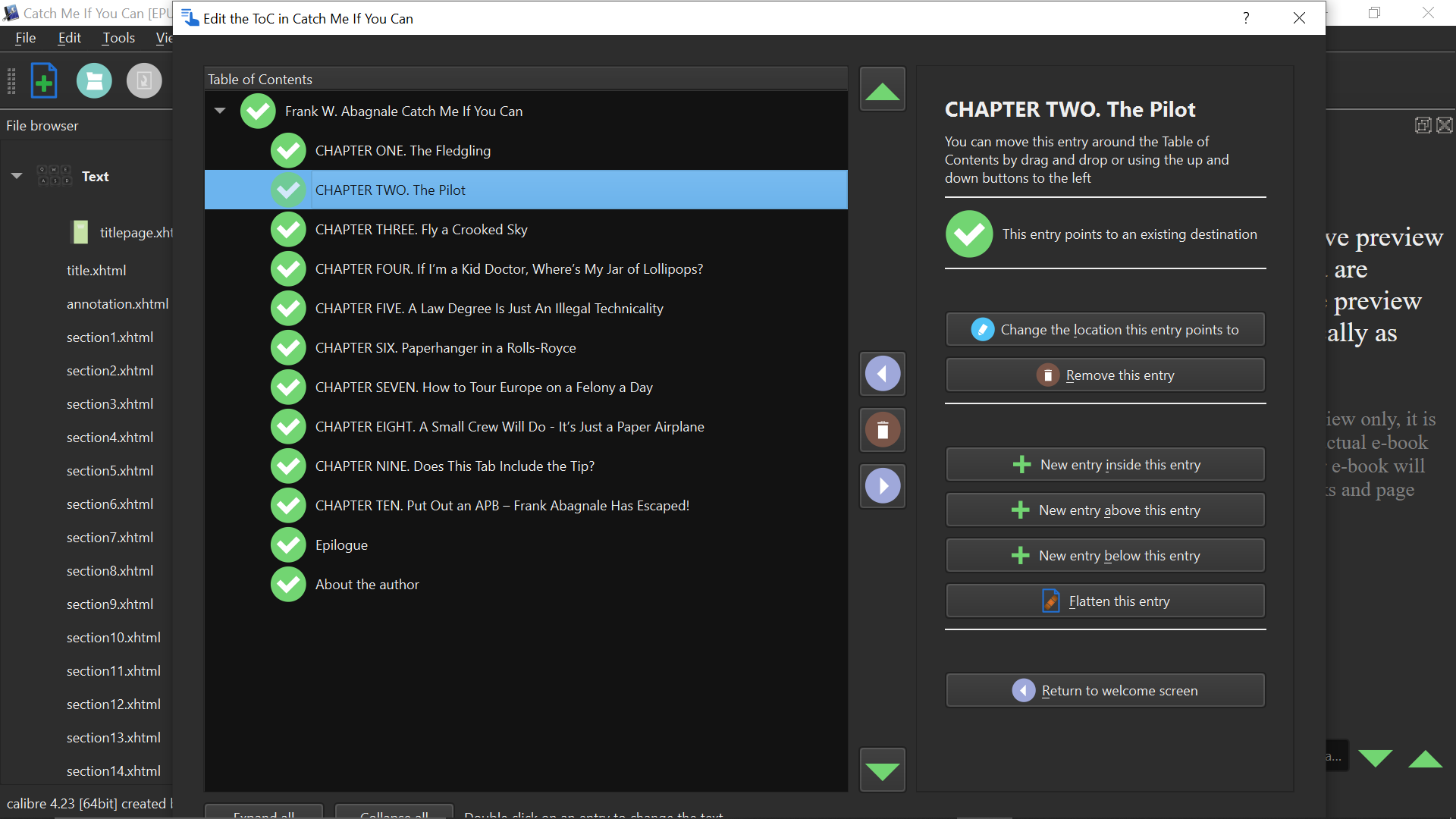Click the Table of Contents column header
The width and height of the screenshot is (1456, 819).
(526, 79)
